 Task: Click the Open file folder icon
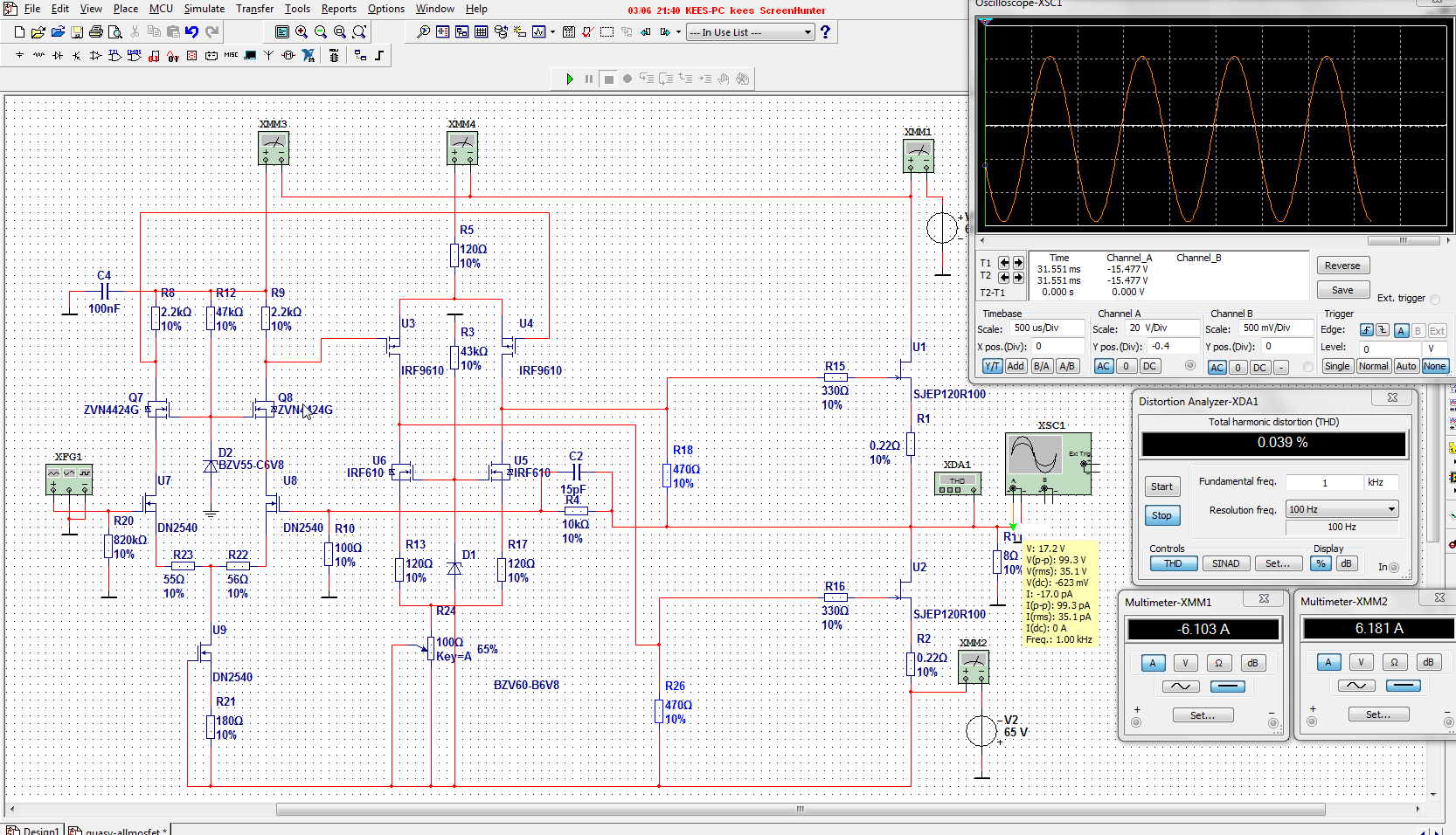point(38,32)
